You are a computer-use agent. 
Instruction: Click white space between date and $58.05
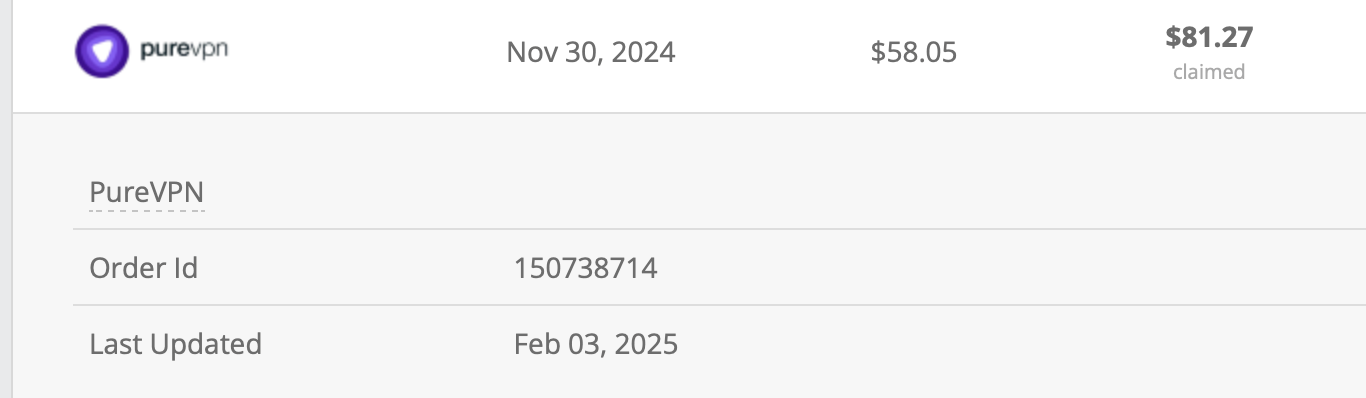click(773, 52)
